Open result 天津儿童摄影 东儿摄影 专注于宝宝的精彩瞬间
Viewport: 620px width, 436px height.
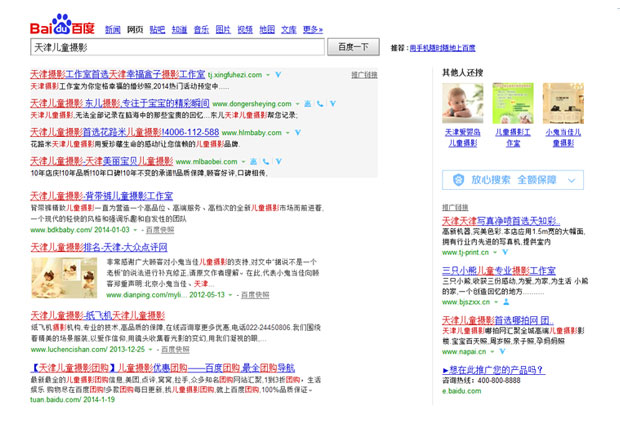(120, 103)
